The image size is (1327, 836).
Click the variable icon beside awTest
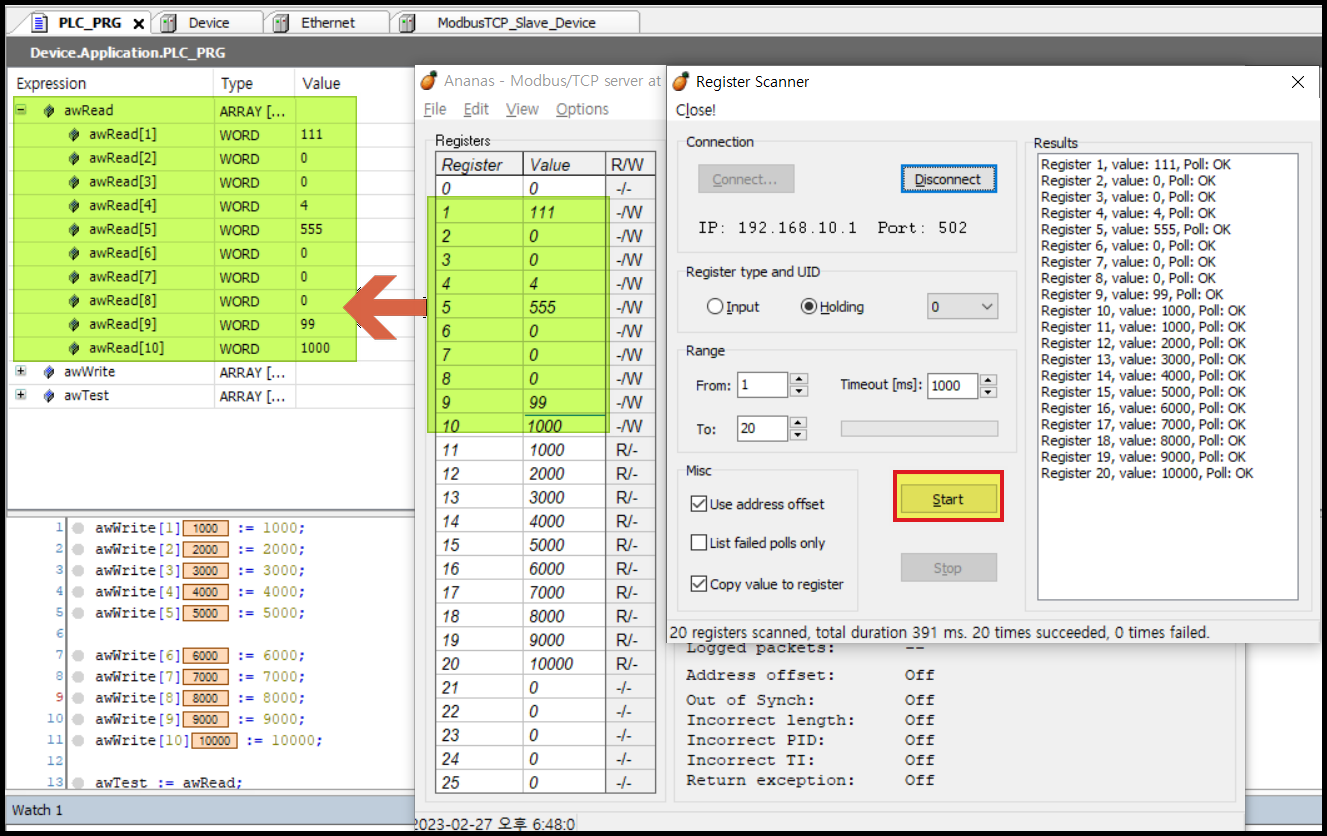click(50, 396)
